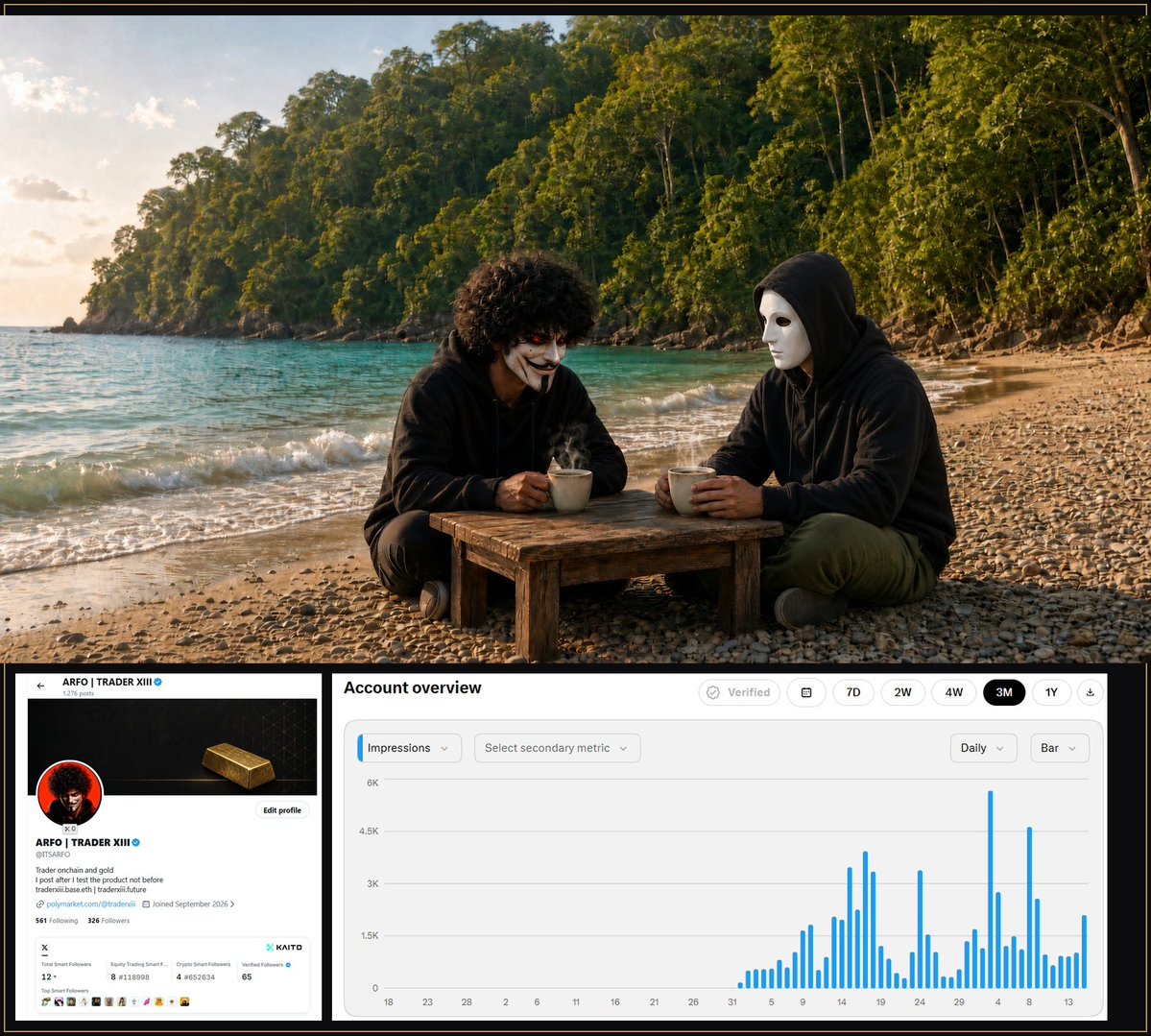Select the 7D time range

[x=853, y=692]
